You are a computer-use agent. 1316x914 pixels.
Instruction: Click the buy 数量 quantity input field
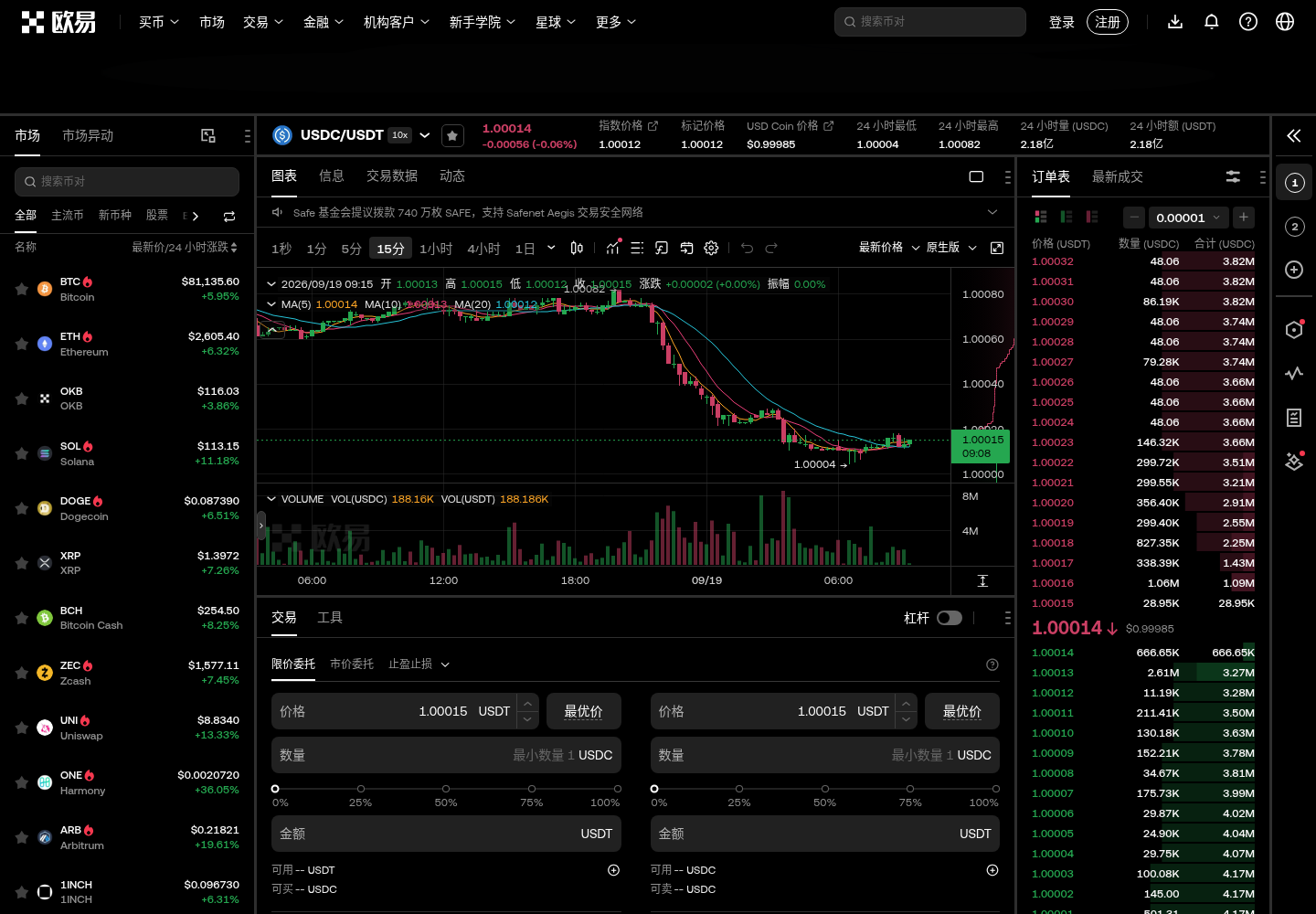point(446,755)
